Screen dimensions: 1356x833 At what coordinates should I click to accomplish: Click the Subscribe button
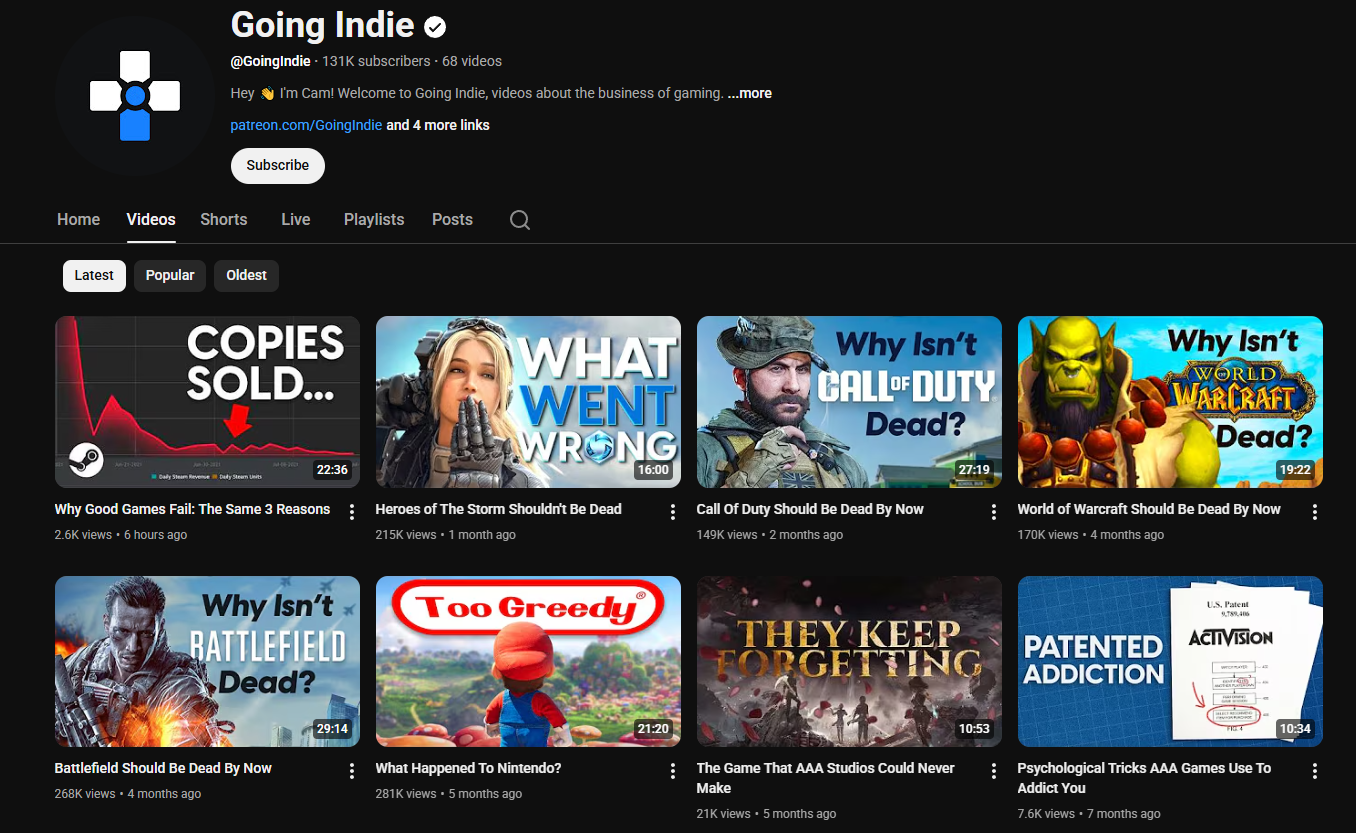click(278, 166)
